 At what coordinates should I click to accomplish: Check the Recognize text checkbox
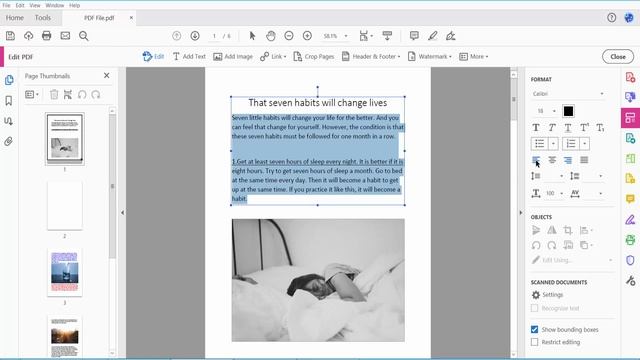click(x=534, y=308)
